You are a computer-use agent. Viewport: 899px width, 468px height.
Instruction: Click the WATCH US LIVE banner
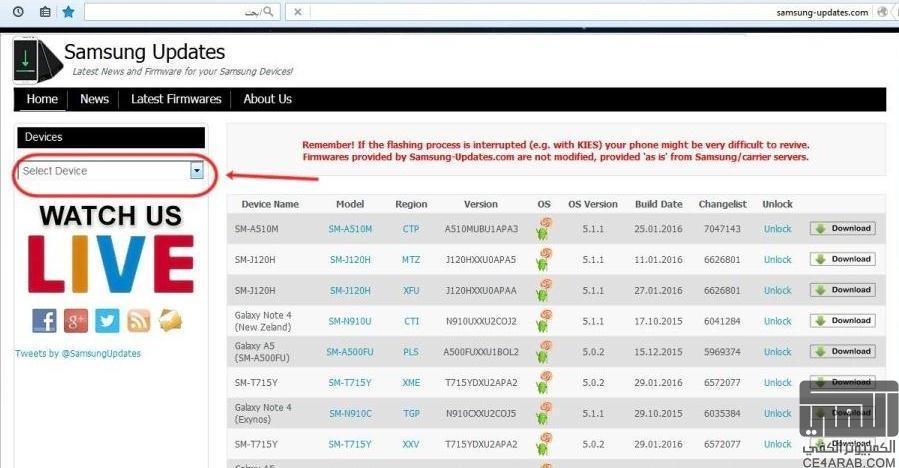[111, 248]
